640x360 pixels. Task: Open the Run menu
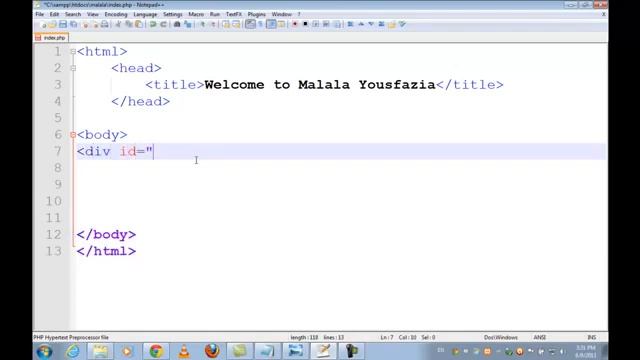click(x=215, y=14)
